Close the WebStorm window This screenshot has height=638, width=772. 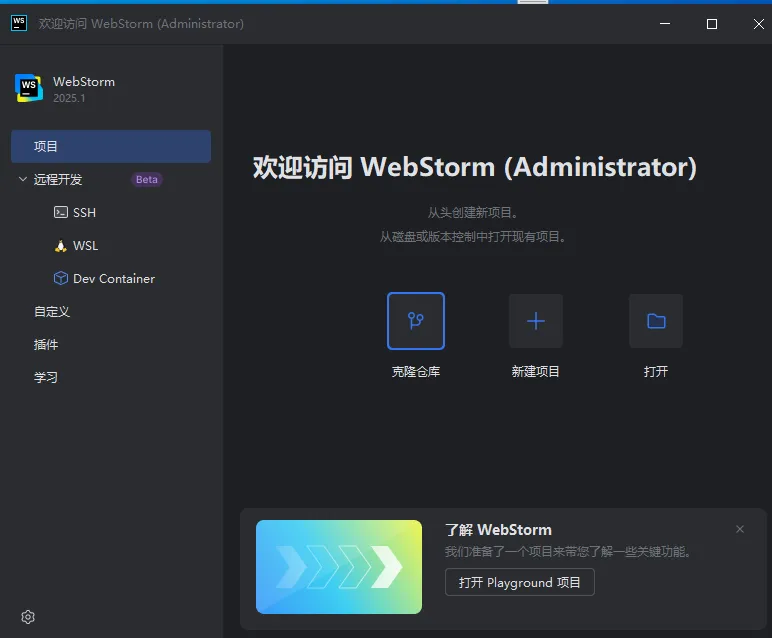pyautogui.click(x=758, y=24)
